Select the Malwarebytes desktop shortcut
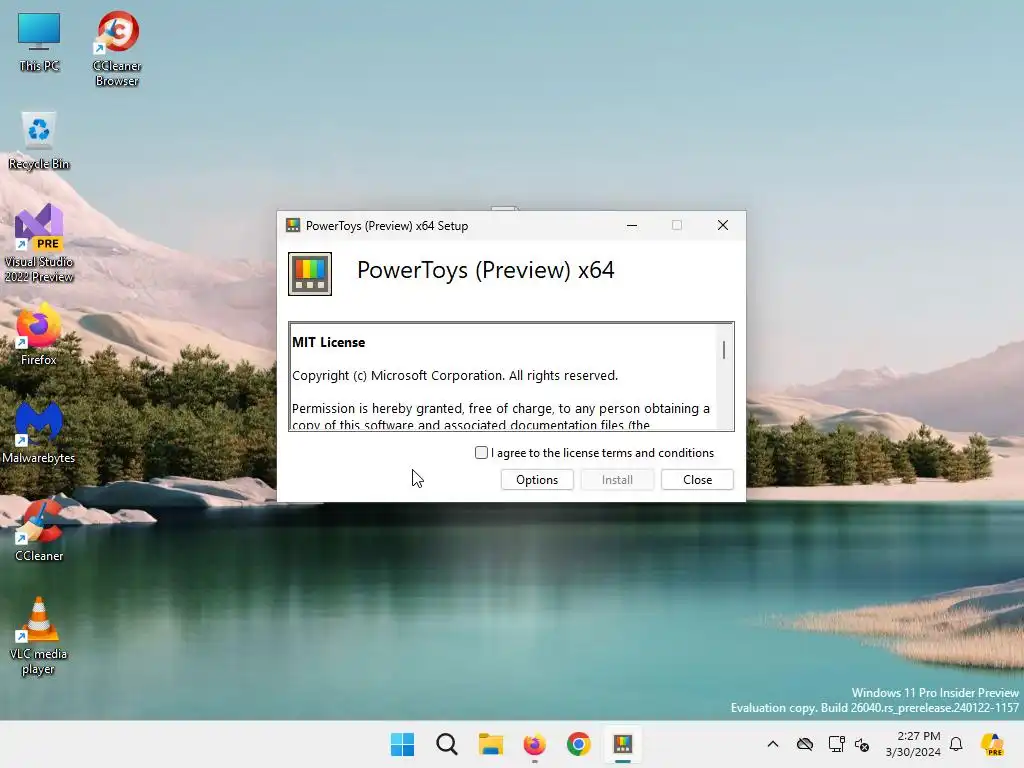Viewport: 1024px width, 768px height. pyautogui.click(x=39, y=432)
